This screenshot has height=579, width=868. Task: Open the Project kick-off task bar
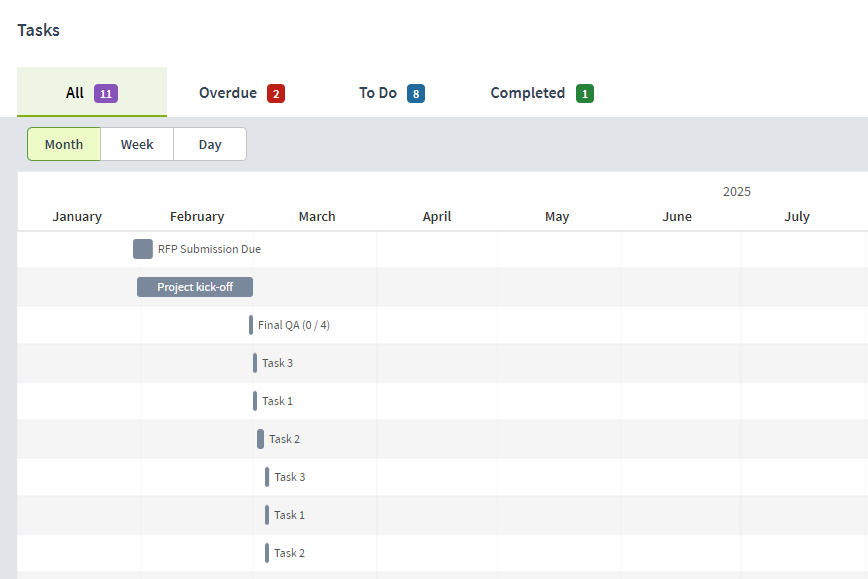195,287
